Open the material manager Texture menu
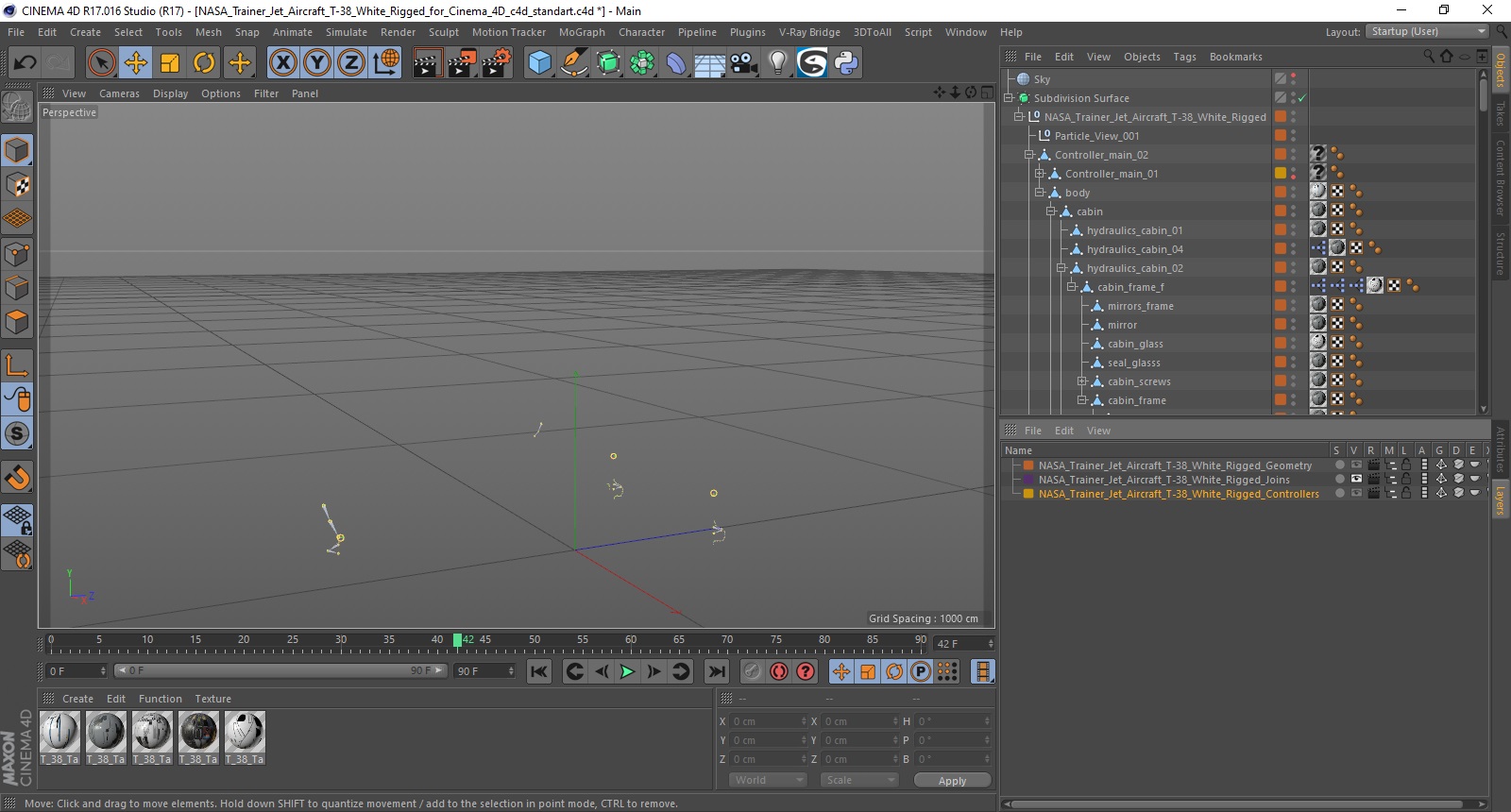 [212, 699]
